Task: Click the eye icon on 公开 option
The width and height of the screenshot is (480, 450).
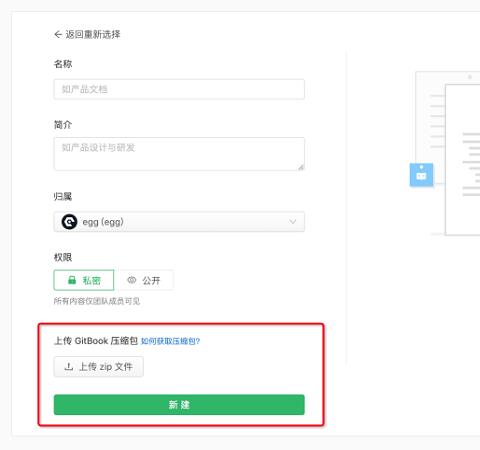Action: coord(132,280)
